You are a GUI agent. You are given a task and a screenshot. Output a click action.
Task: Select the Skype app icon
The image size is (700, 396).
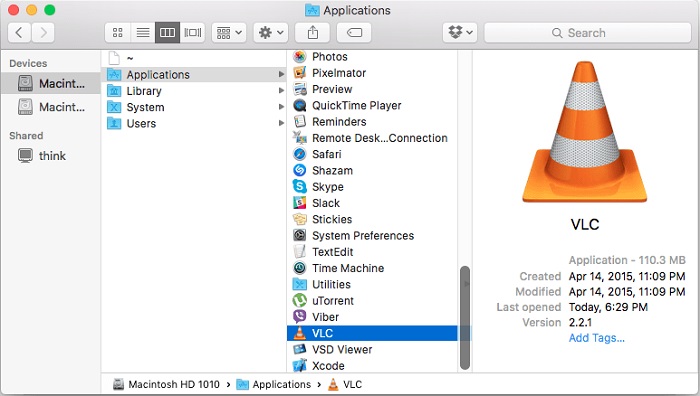coord(300,187)
